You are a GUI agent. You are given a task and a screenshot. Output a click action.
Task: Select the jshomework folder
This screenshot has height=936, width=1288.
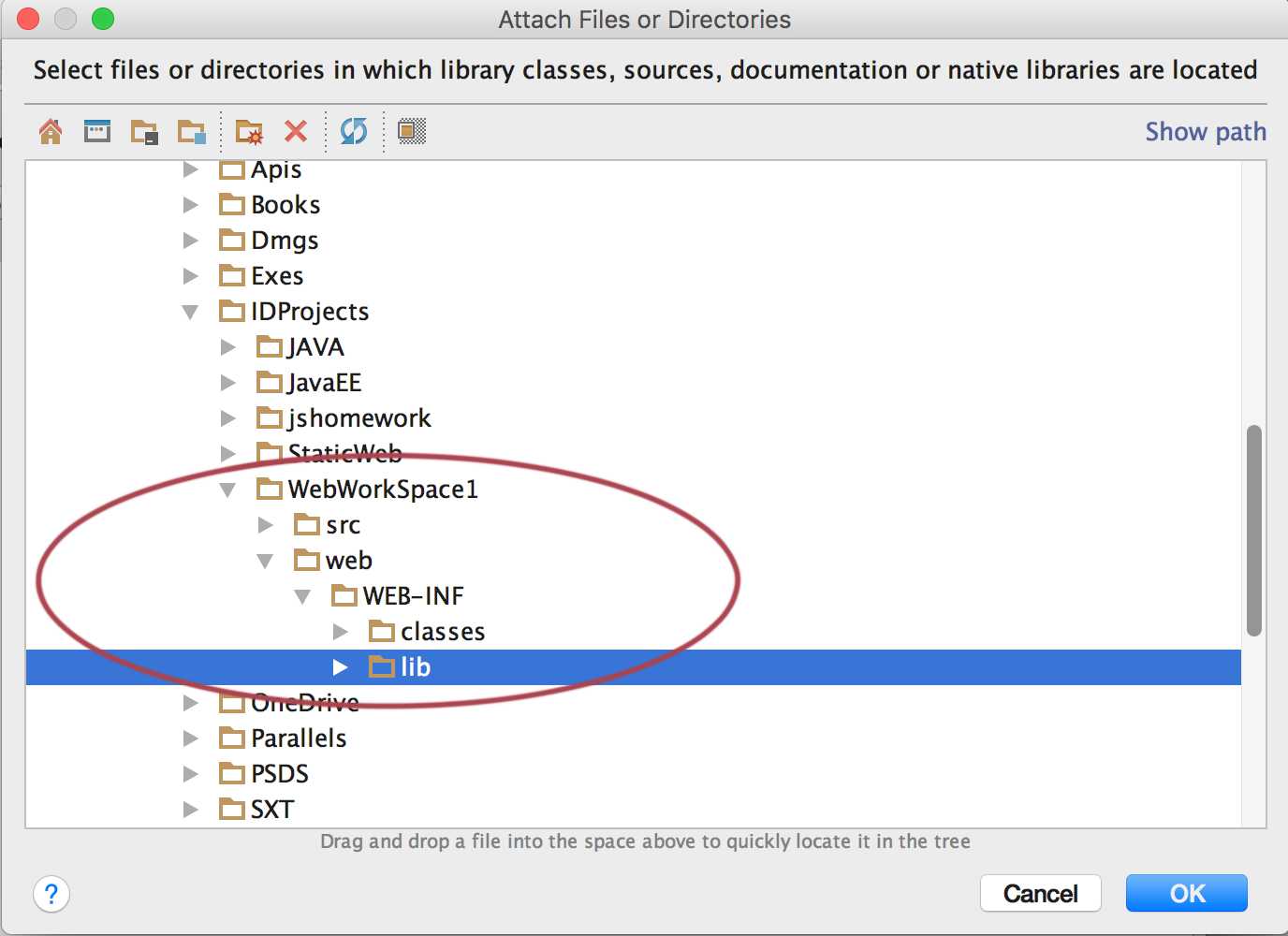point(344,418)
